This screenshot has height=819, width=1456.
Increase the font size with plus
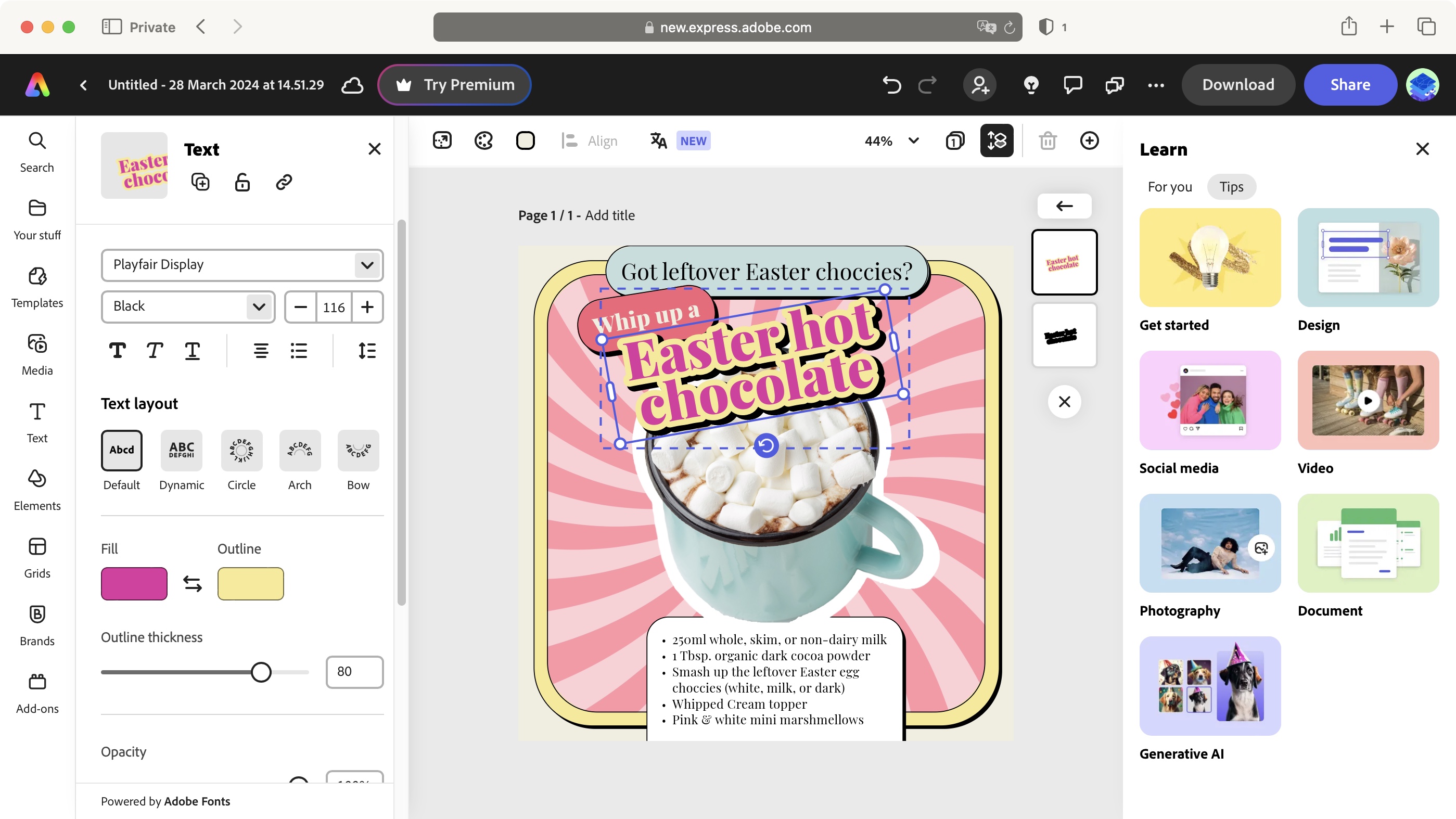click(x=367, y=307)
